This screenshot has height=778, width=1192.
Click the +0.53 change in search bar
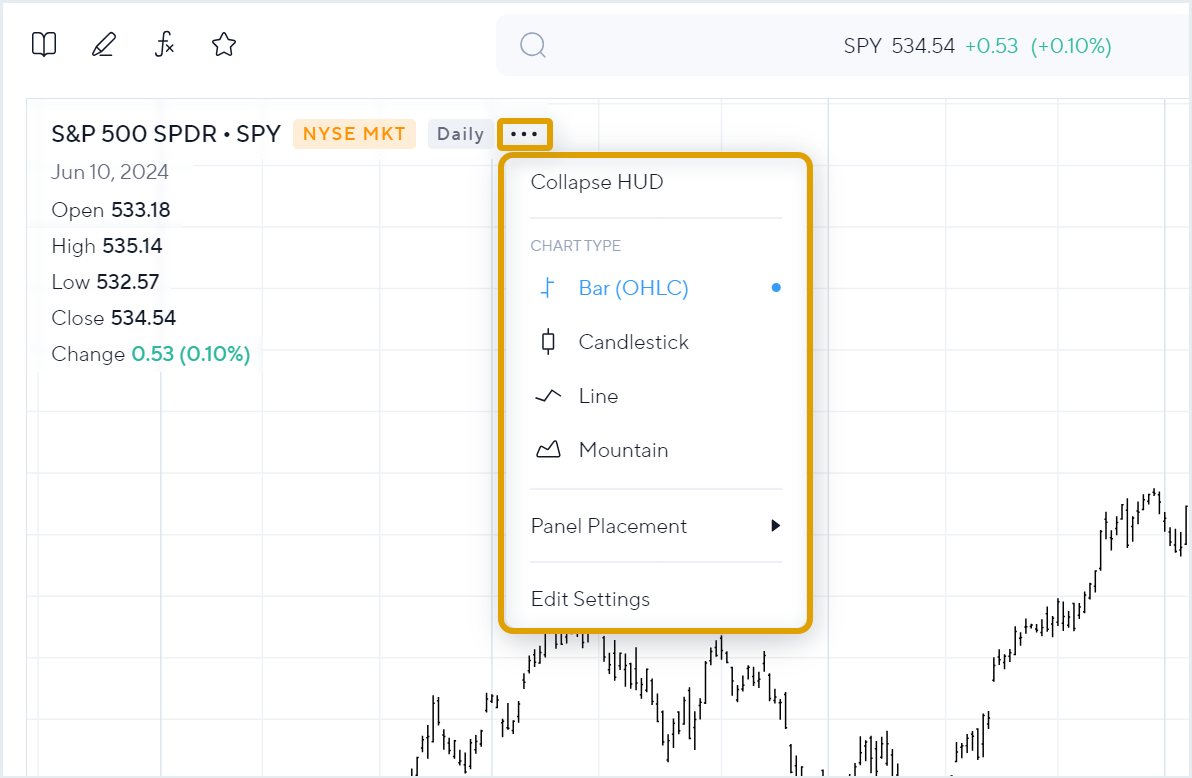pyautogui.click(x=991, y=46)
